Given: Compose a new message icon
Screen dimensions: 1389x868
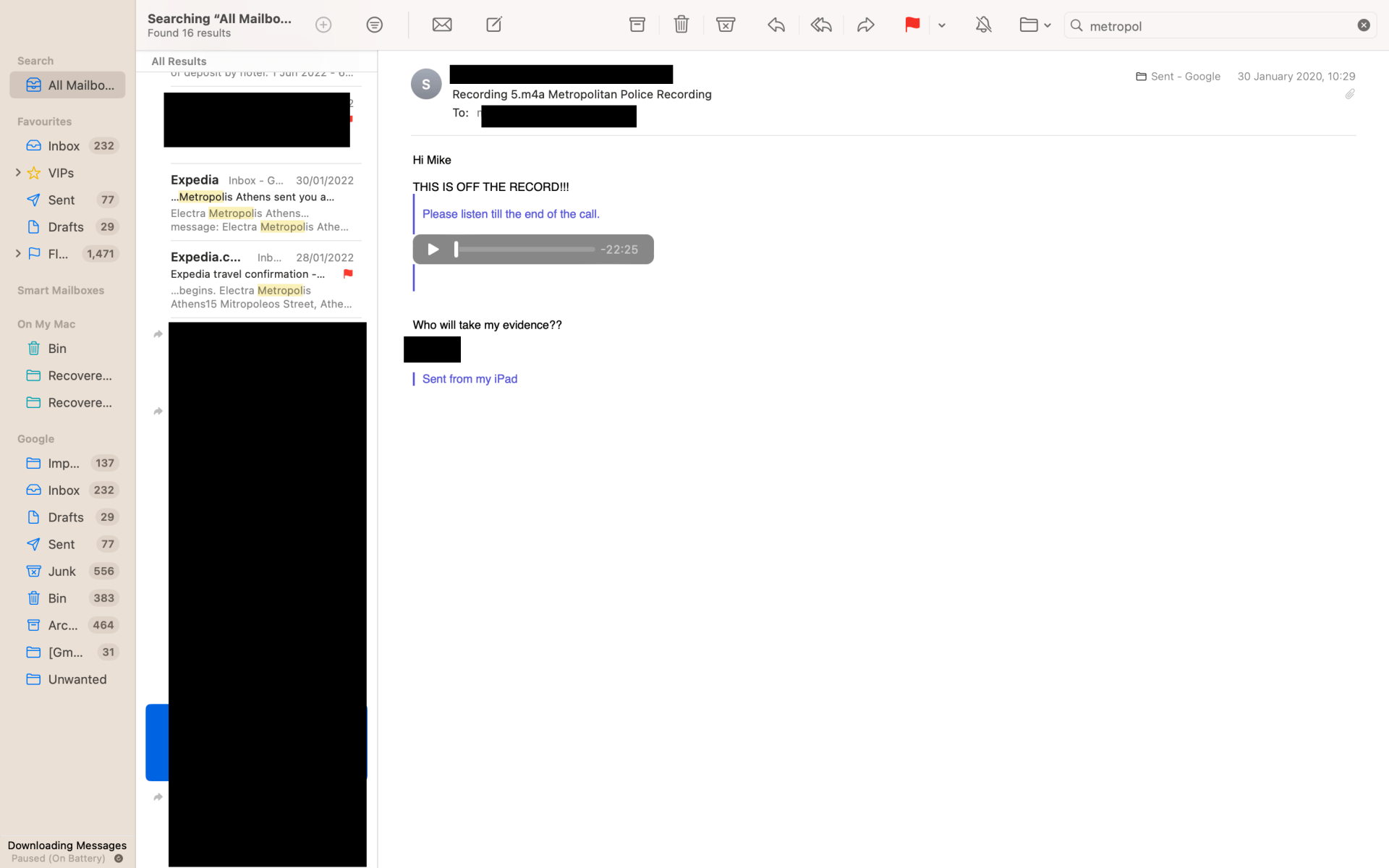Looking at the screenshot, I should pyautogui.click(x=494, y=25).
